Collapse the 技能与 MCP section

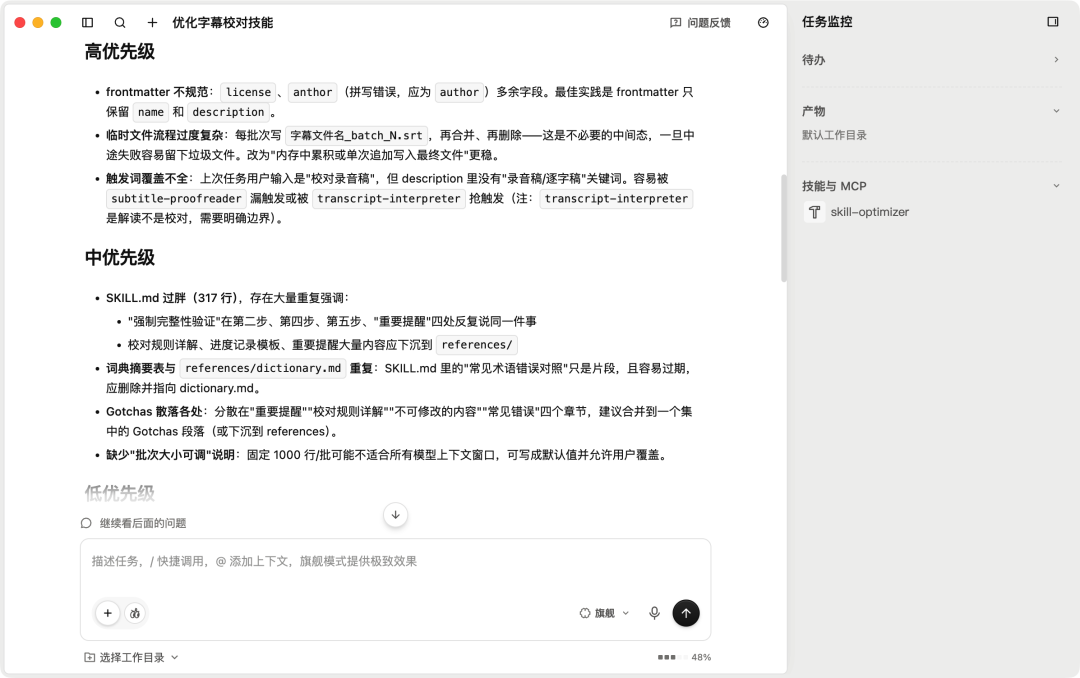tap(931, 186)
